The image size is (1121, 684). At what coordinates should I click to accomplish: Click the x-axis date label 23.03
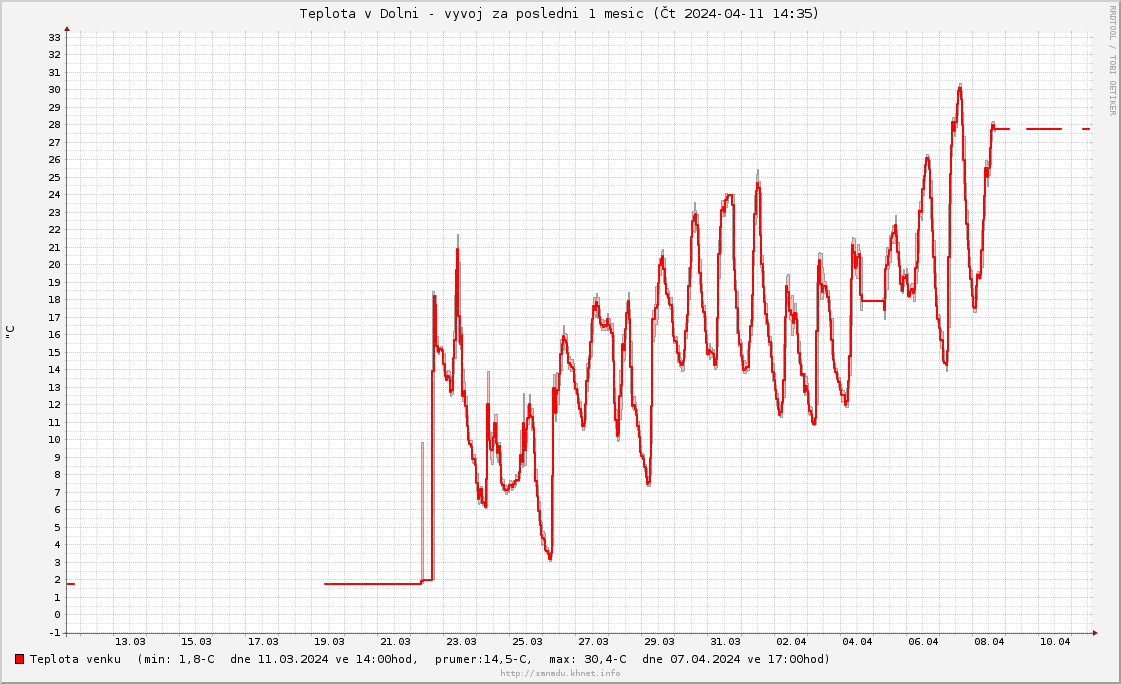(x=461, y=642)
